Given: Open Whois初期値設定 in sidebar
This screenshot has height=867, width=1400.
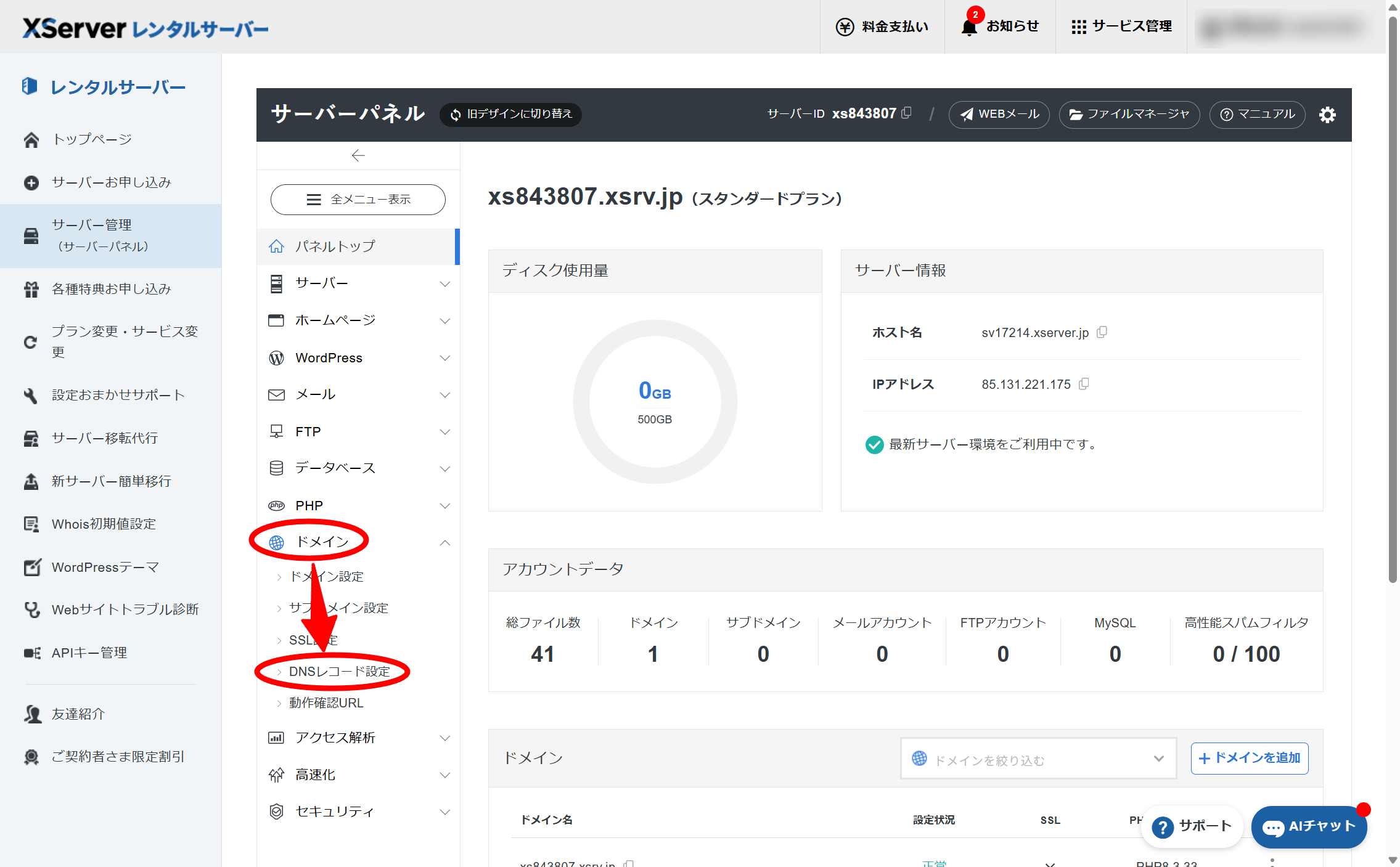Looking at the screenshot, I should [x=111, y=524].
